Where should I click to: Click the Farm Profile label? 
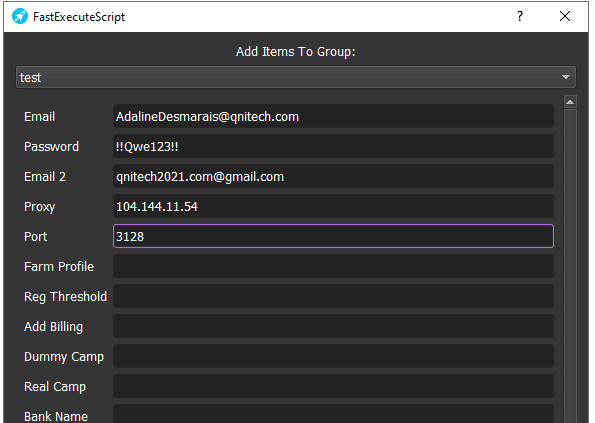click(x=59, y=266)
